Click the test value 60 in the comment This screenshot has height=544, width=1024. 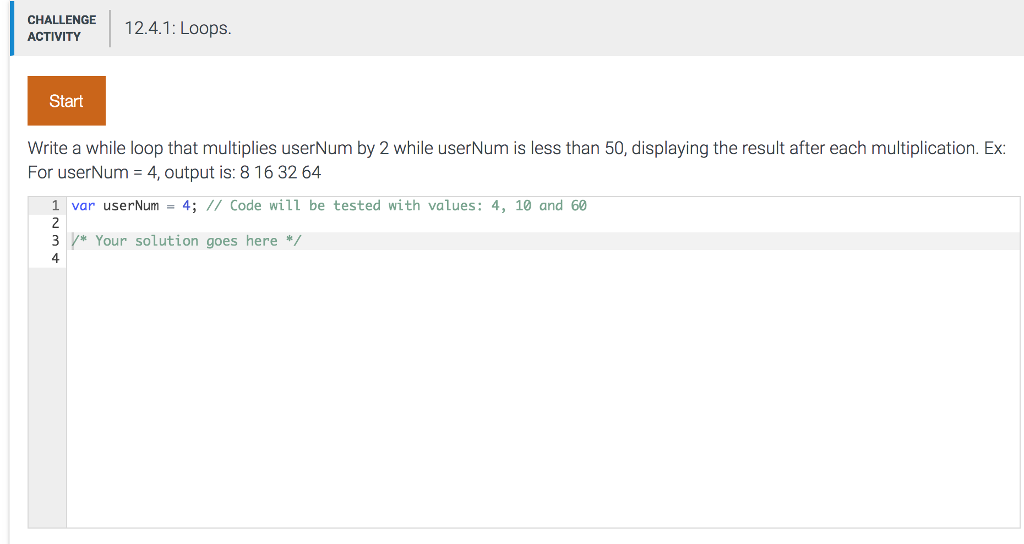[x=578, y=206]
